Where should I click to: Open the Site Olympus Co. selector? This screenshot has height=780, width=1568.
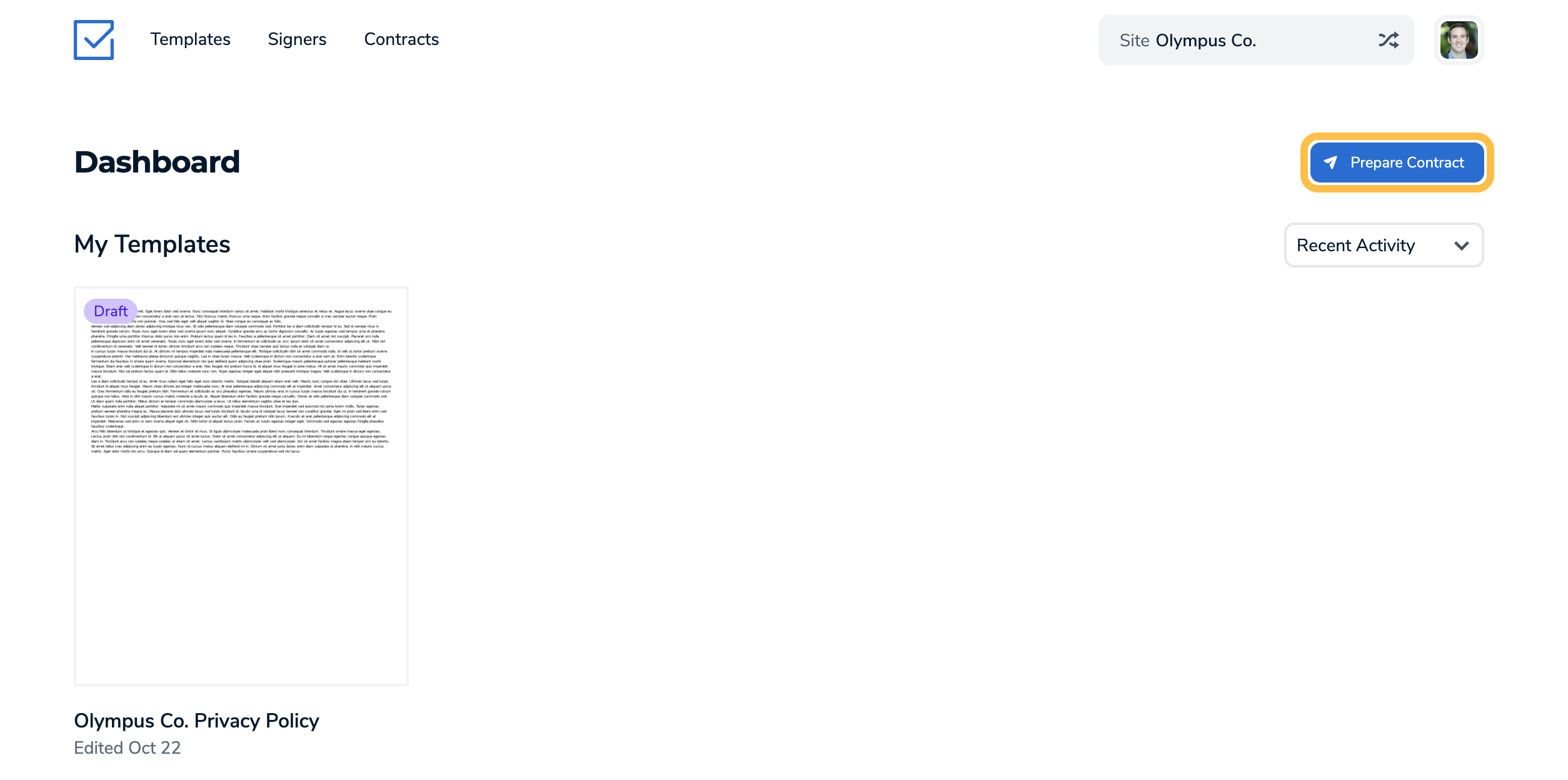(1256, 40)
